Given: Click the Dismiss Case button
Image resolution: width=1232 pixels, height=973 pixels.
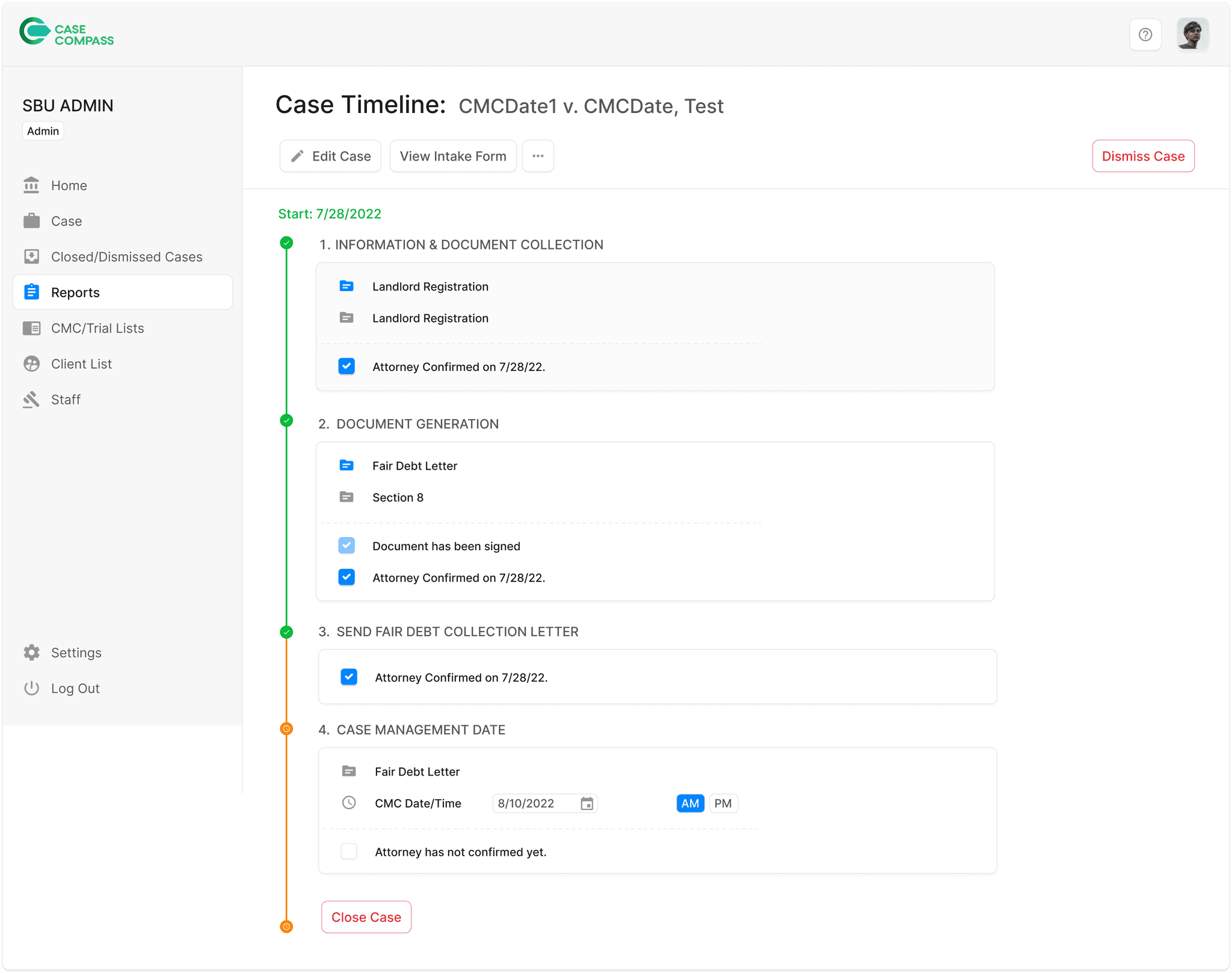Looking at the screenshot, I should click(x=1142, y=156).
